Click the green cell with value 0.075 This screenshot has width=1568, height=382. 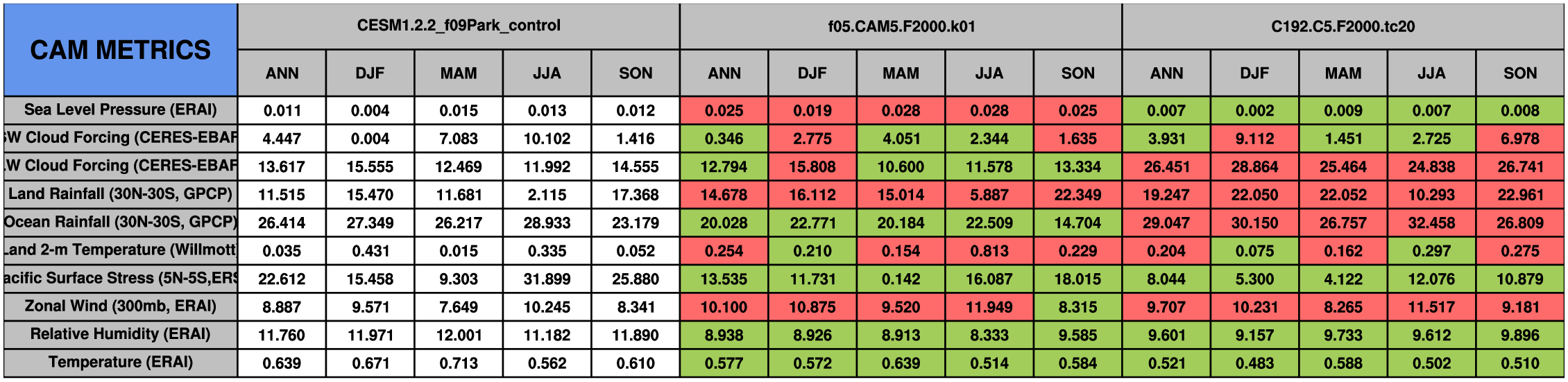1254,250
